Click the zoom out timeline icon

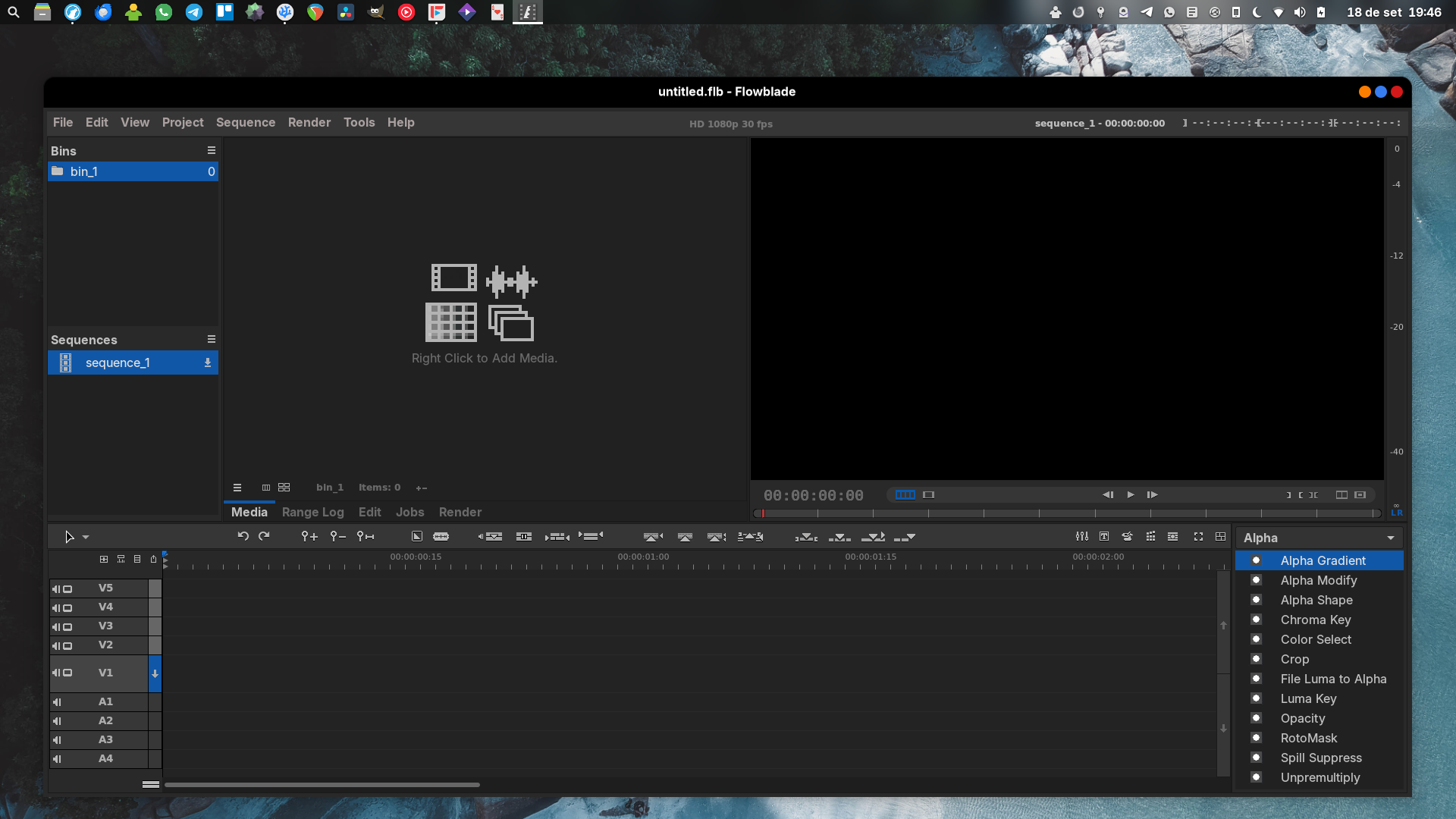(x=337, y=536)
